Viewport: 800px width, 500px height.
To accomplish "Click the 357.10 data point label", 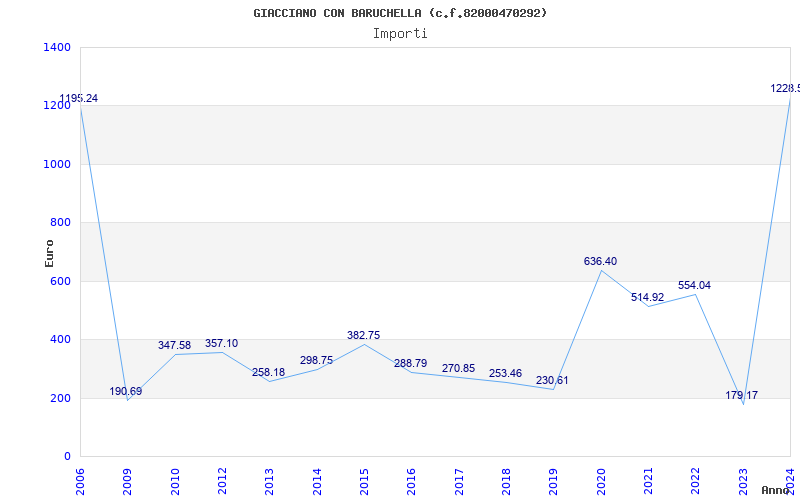I will (221, 343).
